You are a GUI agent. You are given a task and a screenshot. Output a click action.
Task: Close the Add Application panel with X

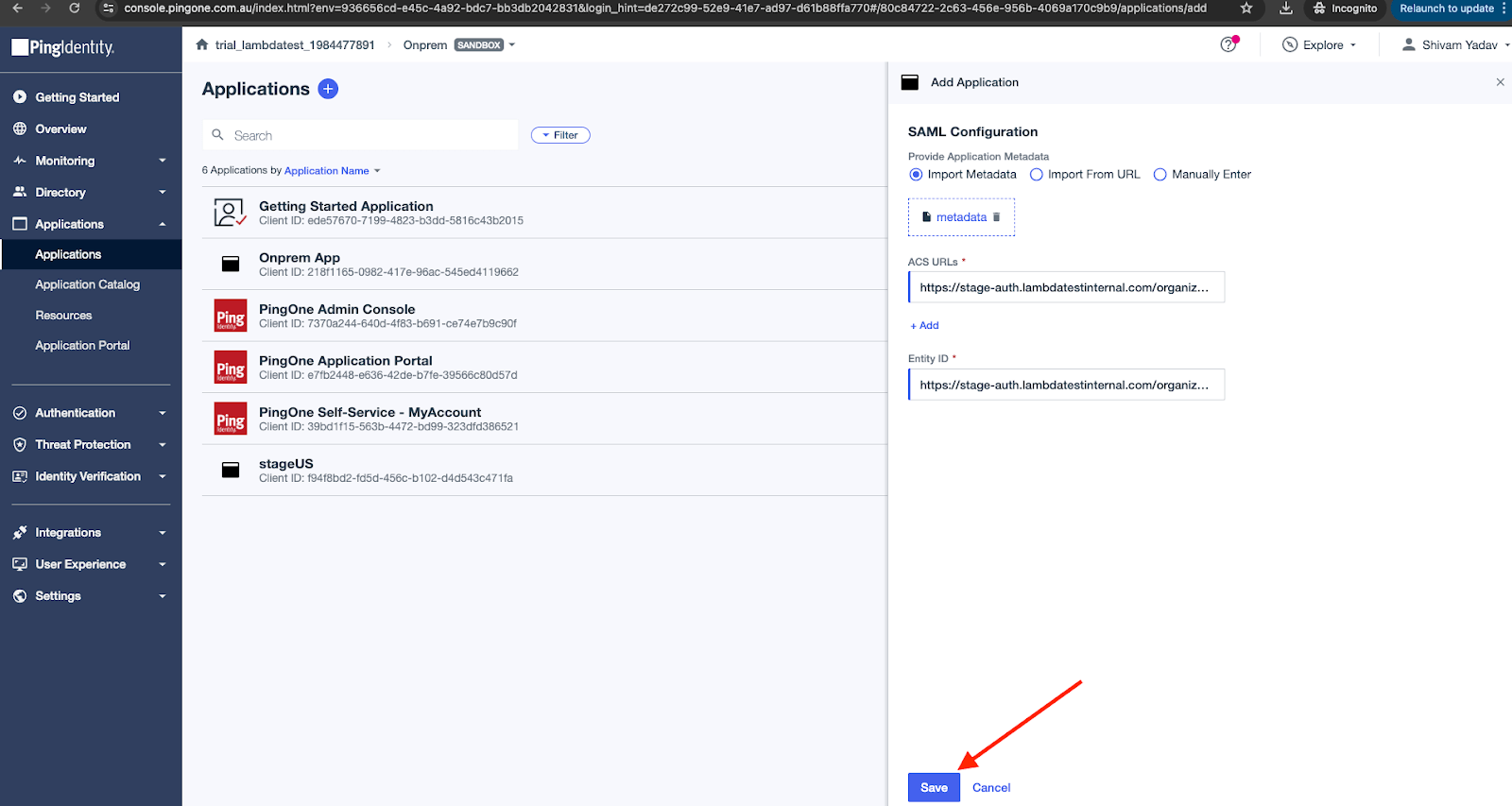[1500, 82]
